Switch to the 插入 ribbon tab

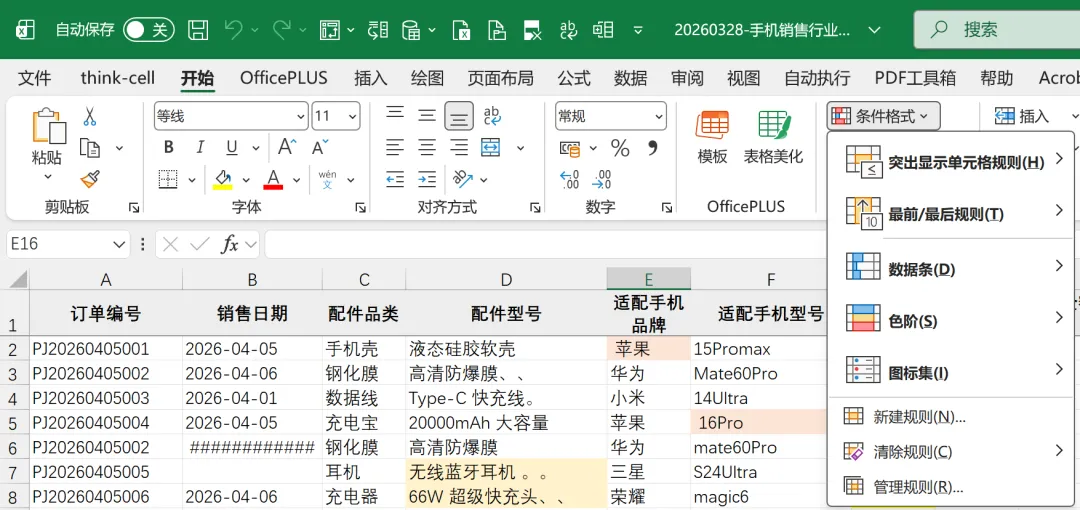click(371, 78)
